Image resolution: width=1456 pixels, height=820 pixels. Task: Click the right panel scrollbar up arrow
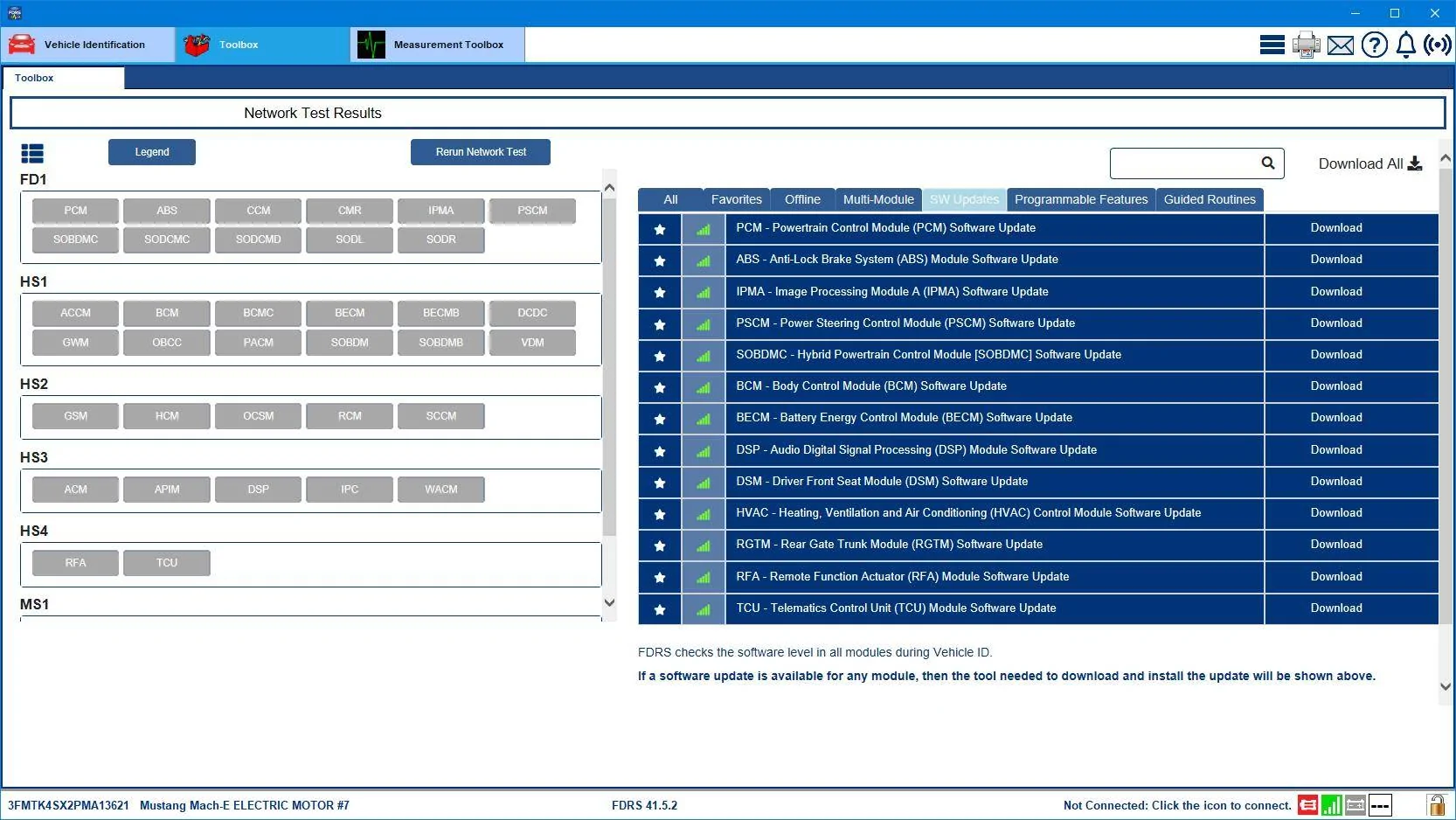click(x=1446, y=158)
